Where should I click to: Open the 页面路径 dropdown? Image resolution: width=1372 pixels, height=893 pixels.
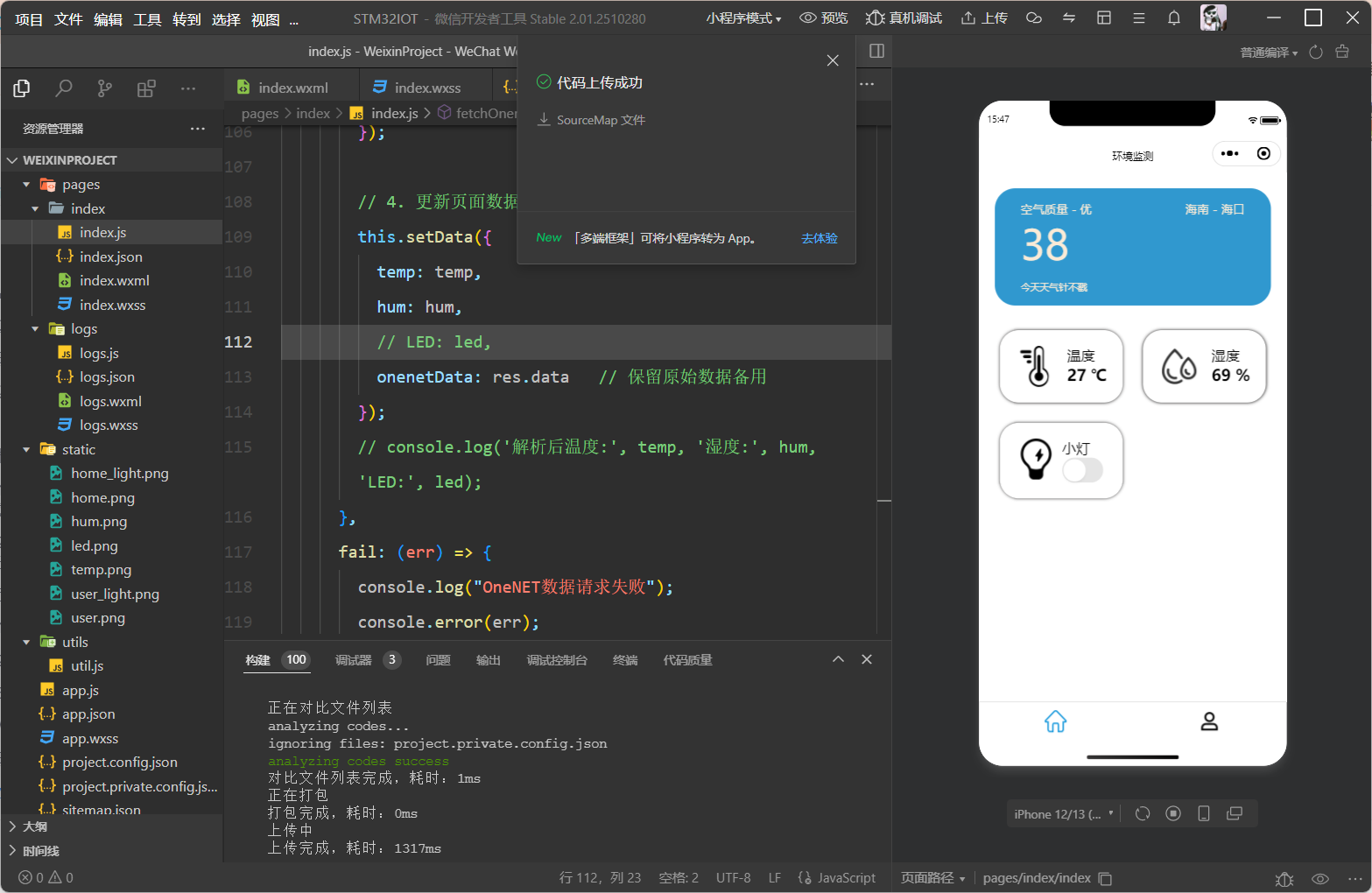pos(932,878)
